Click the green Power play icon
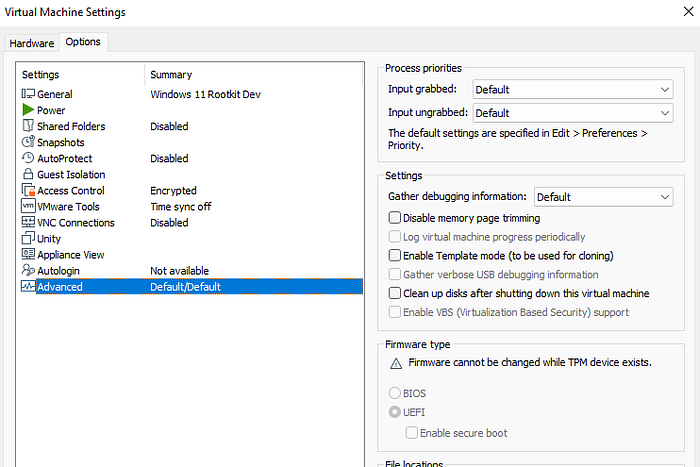The width and height of the screenshot is (700, 467). tap(28, 110)
